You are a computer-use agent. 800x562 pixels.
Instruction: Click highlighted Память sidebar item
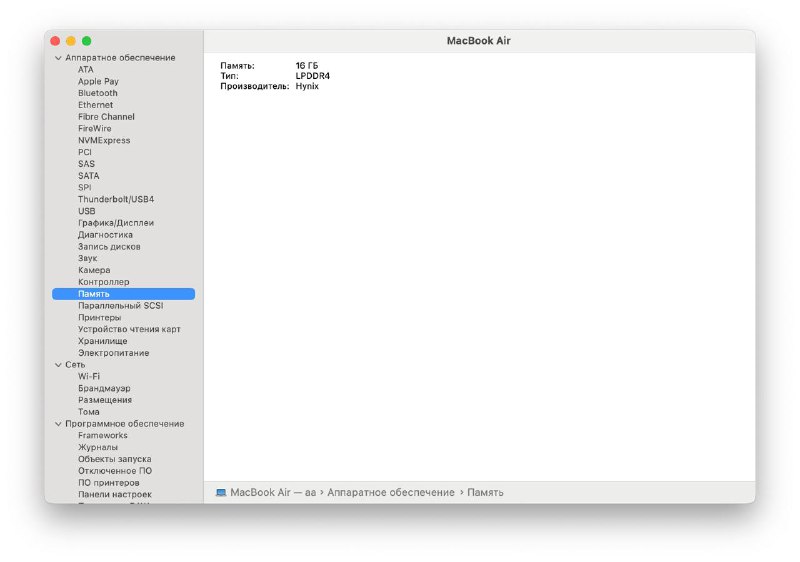tap(123, 294)
